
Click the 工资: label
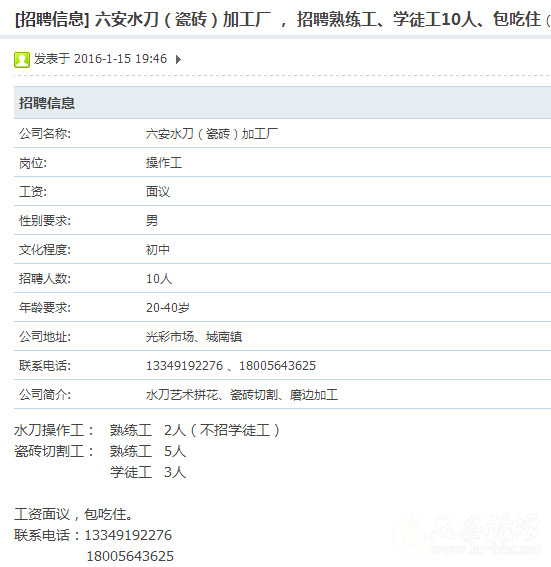pyautogui.click(x=33, y=192)
